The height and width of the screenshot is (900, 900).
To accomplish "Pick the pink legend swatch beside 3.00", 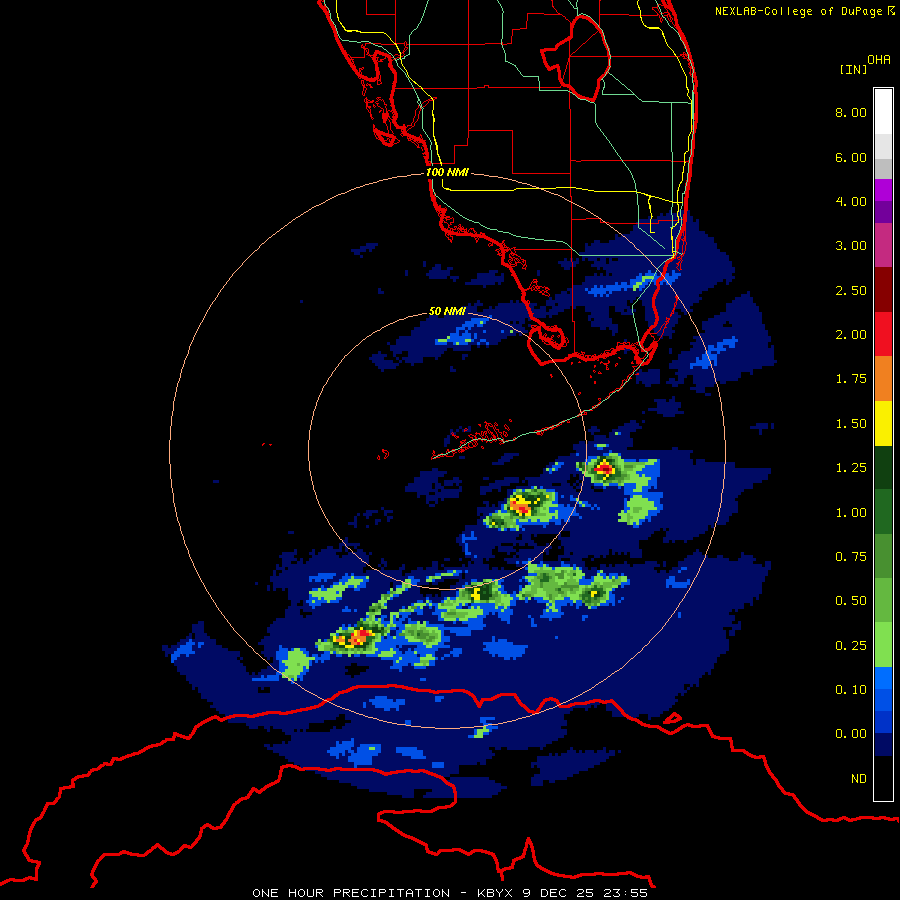I will (883, 245).
